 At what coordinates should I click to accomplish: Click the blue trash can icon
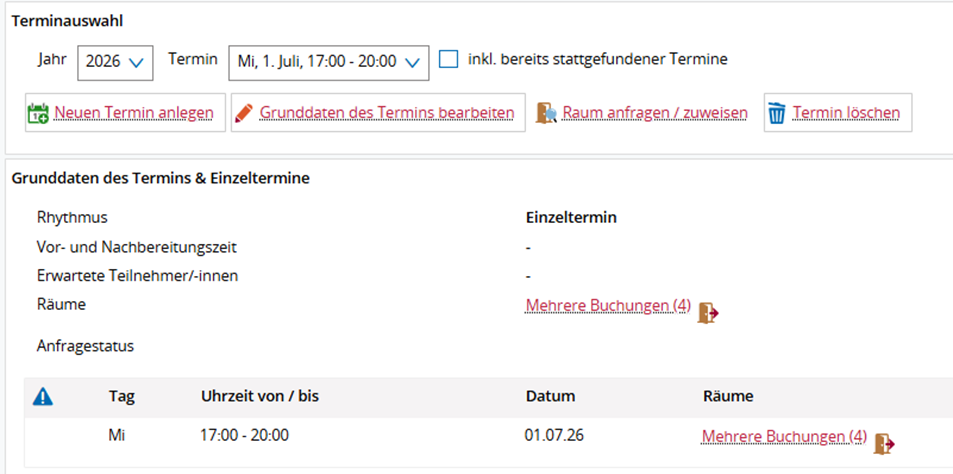(777, 113)
